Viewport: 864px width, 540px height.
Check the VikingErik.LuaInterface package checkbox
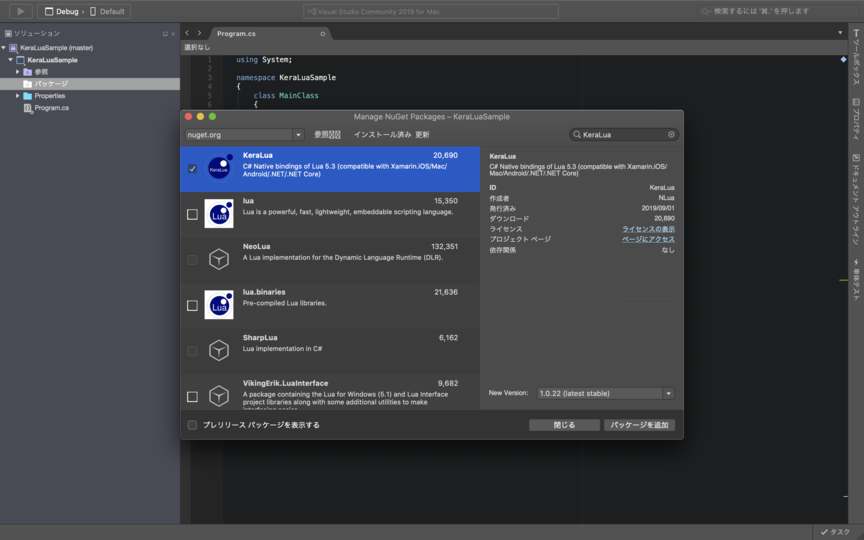pyautogui.click(x=192, y=397)
